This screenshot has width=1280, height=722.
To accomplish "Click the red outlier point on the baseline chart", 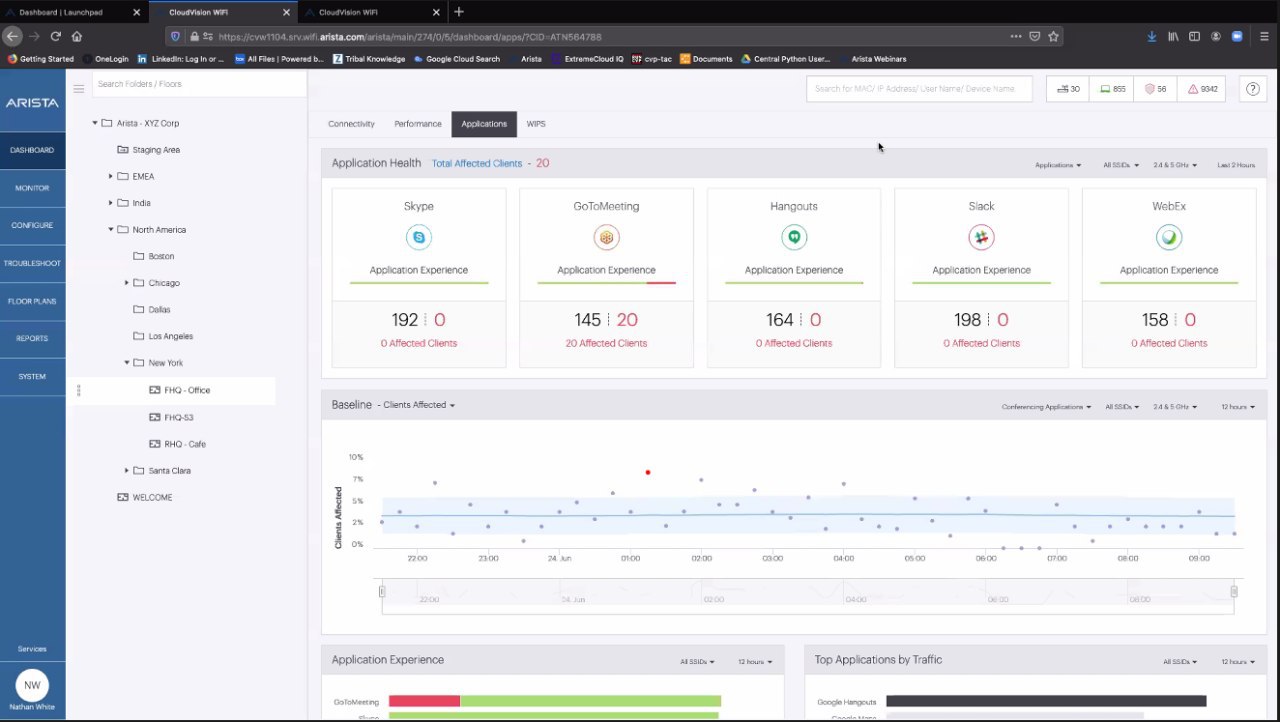I will click(648, 472).
